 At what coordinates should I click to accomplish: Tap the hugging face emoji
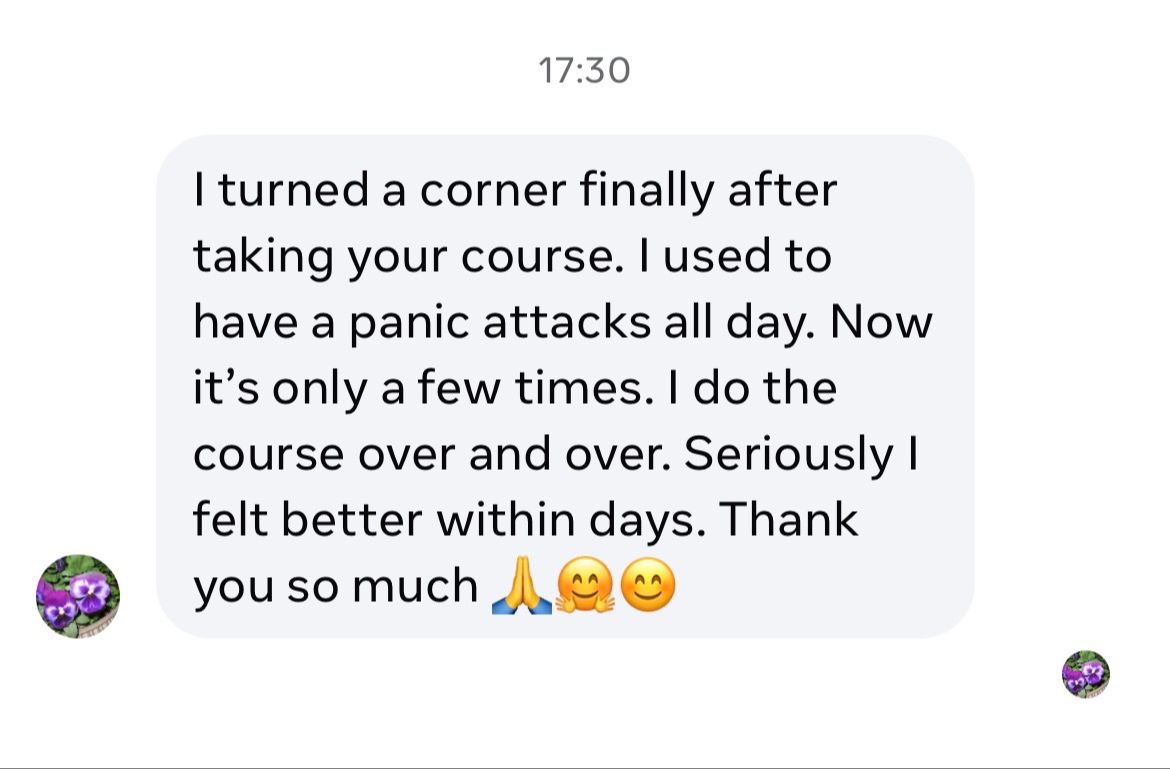pyautogui.click(x=584, y=586)
